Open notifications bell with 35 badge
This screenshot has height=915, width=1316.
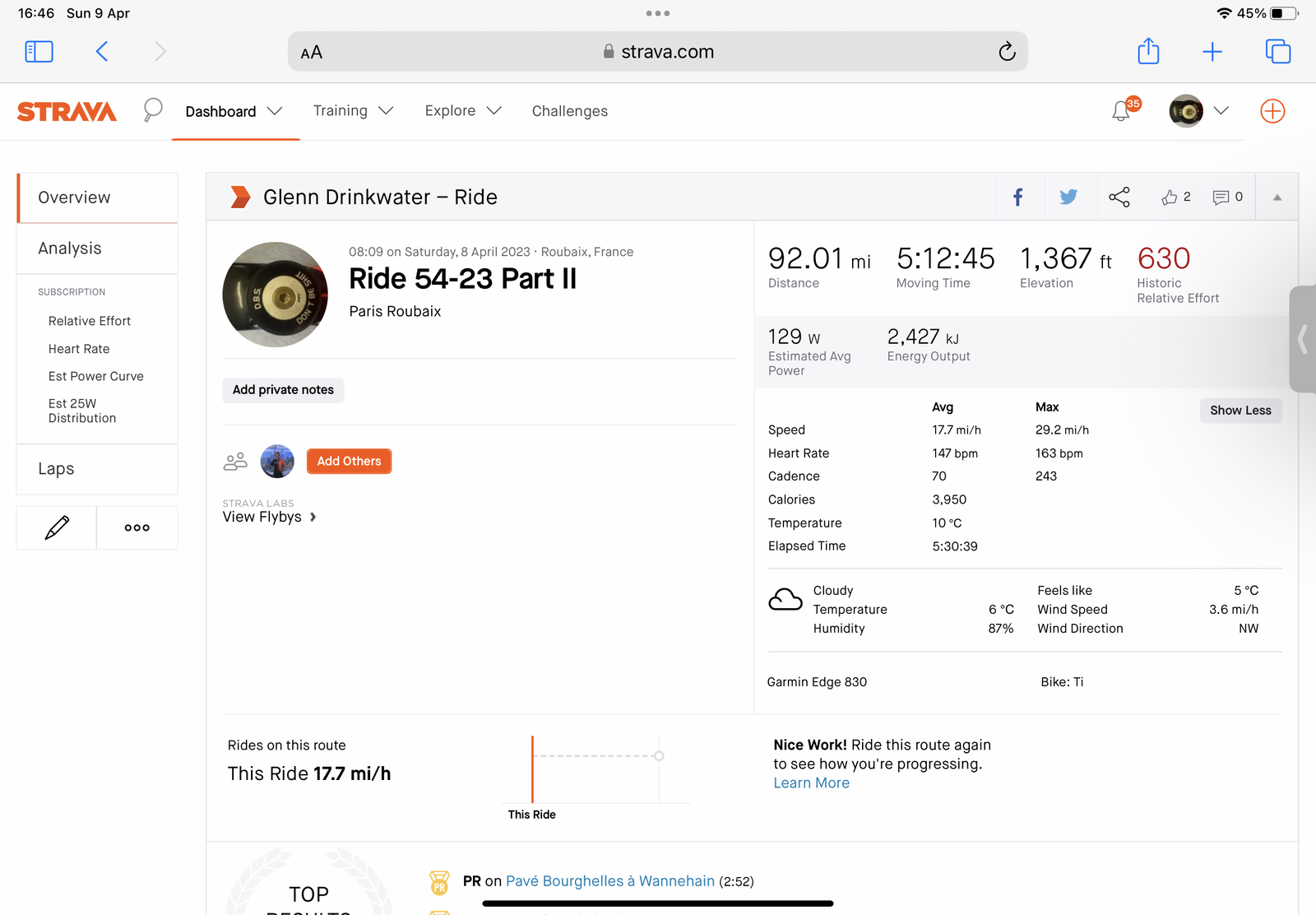click(1121, 111)
